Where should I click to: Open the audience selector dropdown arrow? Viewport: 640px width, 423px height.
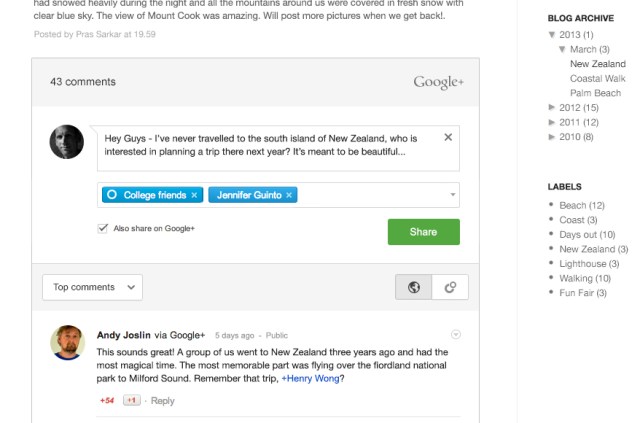pyautogui.click(x=453, y=195)
